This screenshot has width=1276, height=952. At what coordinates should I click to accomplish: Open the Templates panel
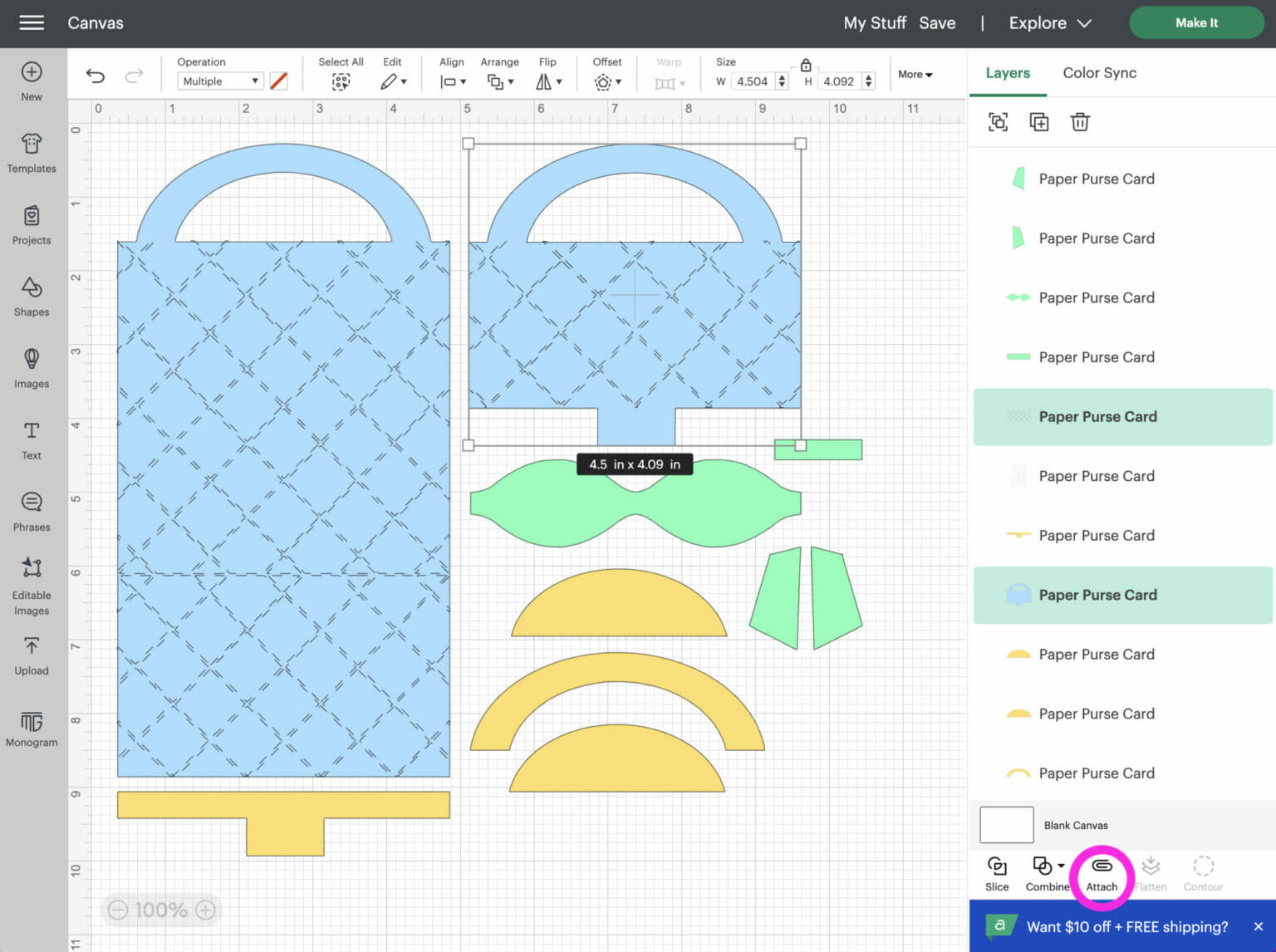click(32, 153)
